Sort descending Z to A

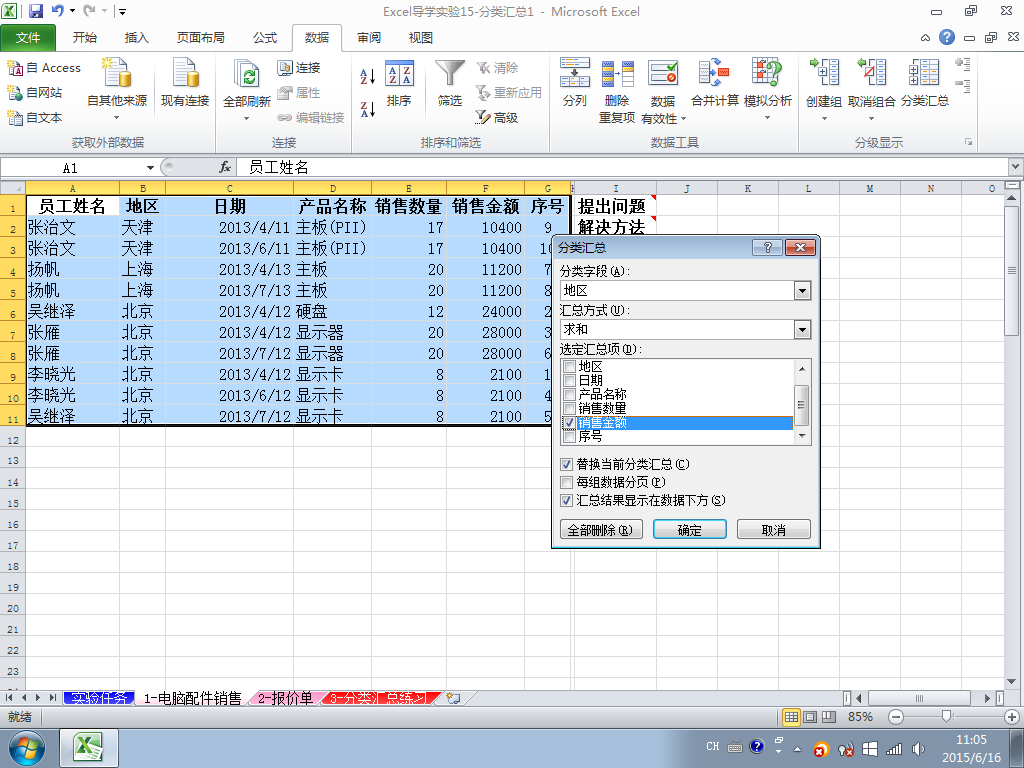point(368,109)
